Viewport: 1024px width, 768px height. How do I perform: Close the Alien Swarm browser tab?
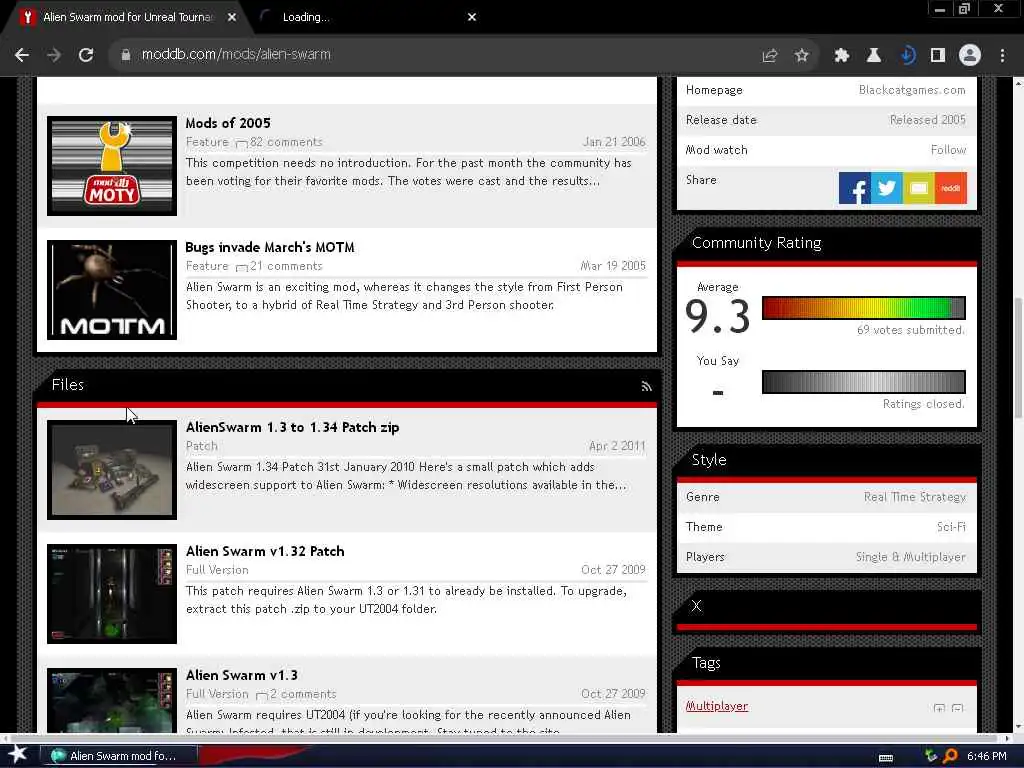pos(232,17)
